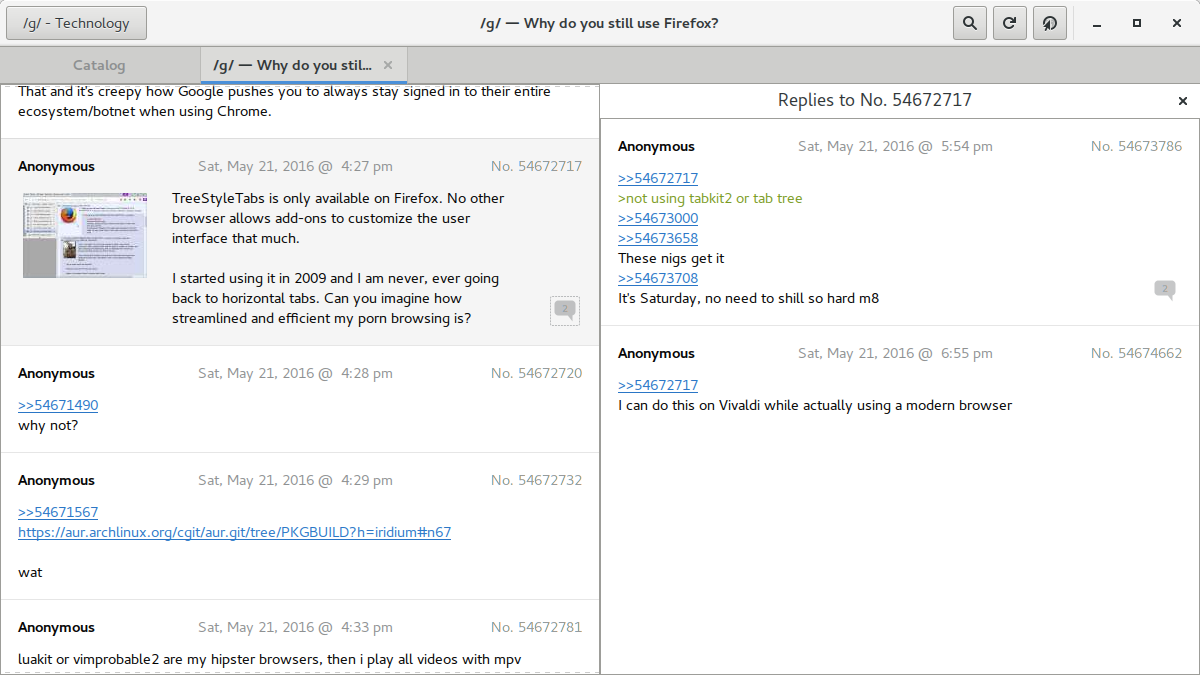Click 'I can do this on Vivaldi' reply text

815,405
